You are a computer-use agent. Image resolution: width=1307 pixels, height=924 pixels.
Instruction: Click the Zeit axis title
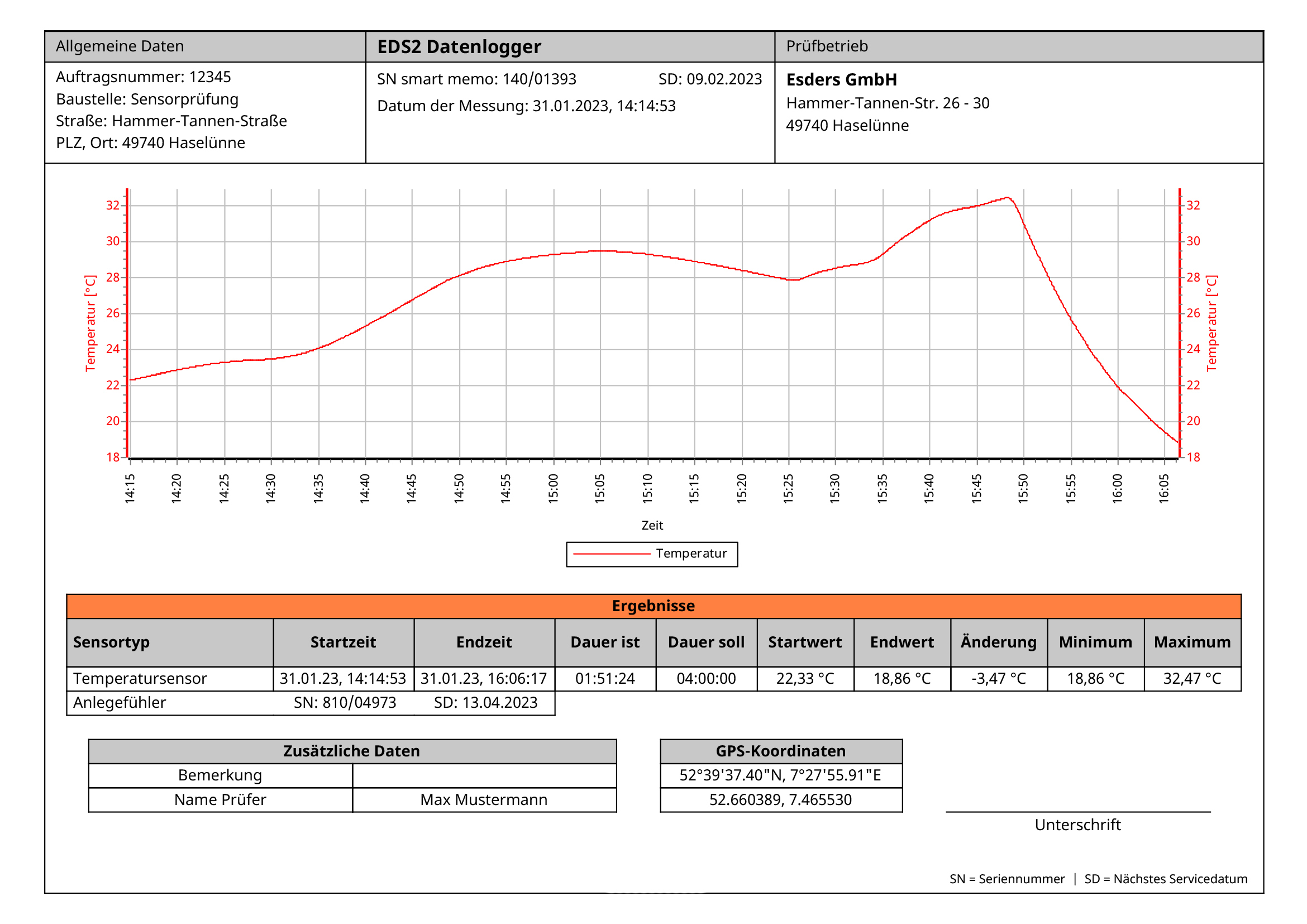(652, 526)
